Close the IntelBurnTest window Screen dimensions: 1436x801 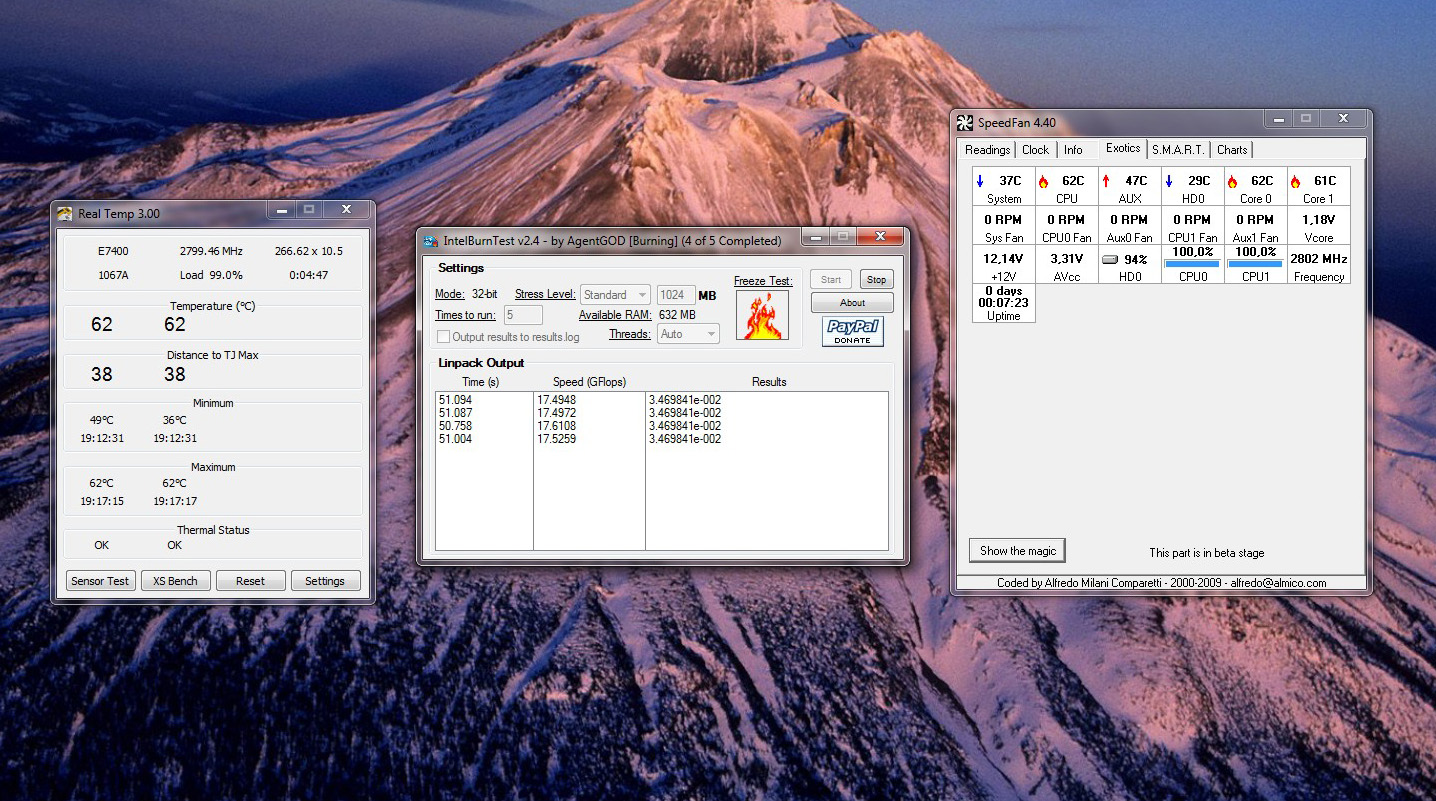pyautogui.click(x=881, y=236)
